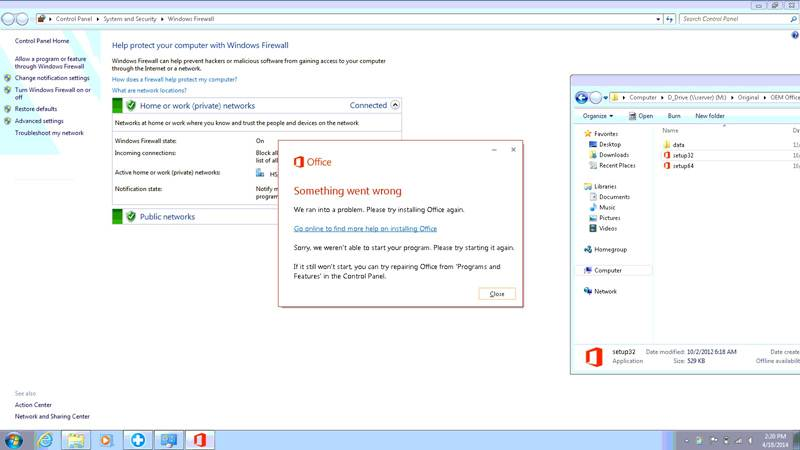The height and width of the screenshot is (450, 800).
Task: Select the data folder in Explorer
Action: (x=678, y=145)
